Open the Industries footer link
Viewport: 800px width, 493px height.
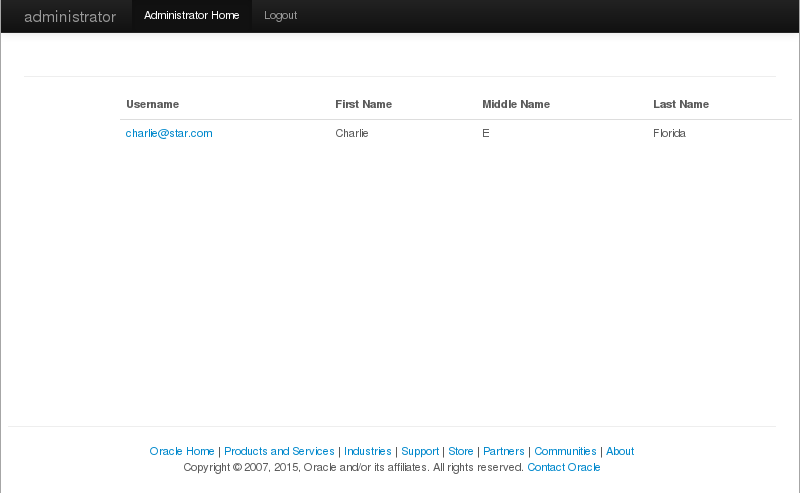tap(368, 451)
